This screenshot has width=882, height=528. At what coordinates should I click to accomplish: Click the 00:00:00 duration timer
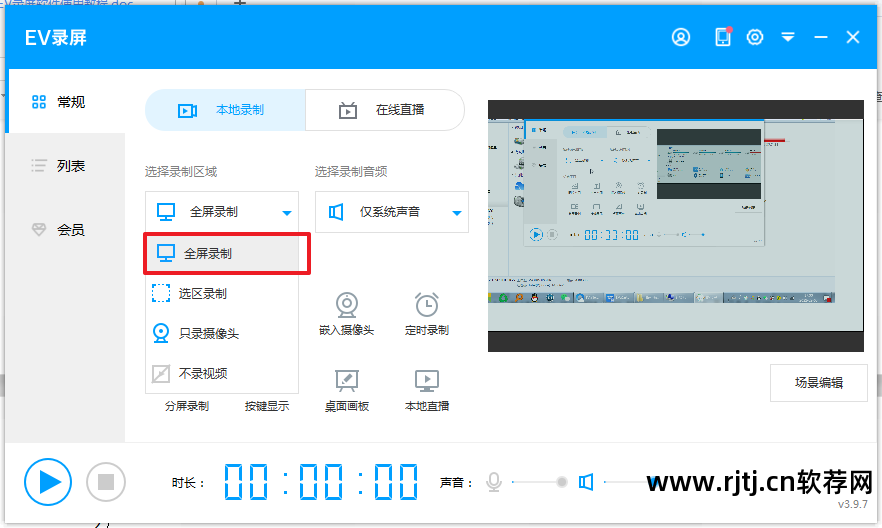point(321,482)
